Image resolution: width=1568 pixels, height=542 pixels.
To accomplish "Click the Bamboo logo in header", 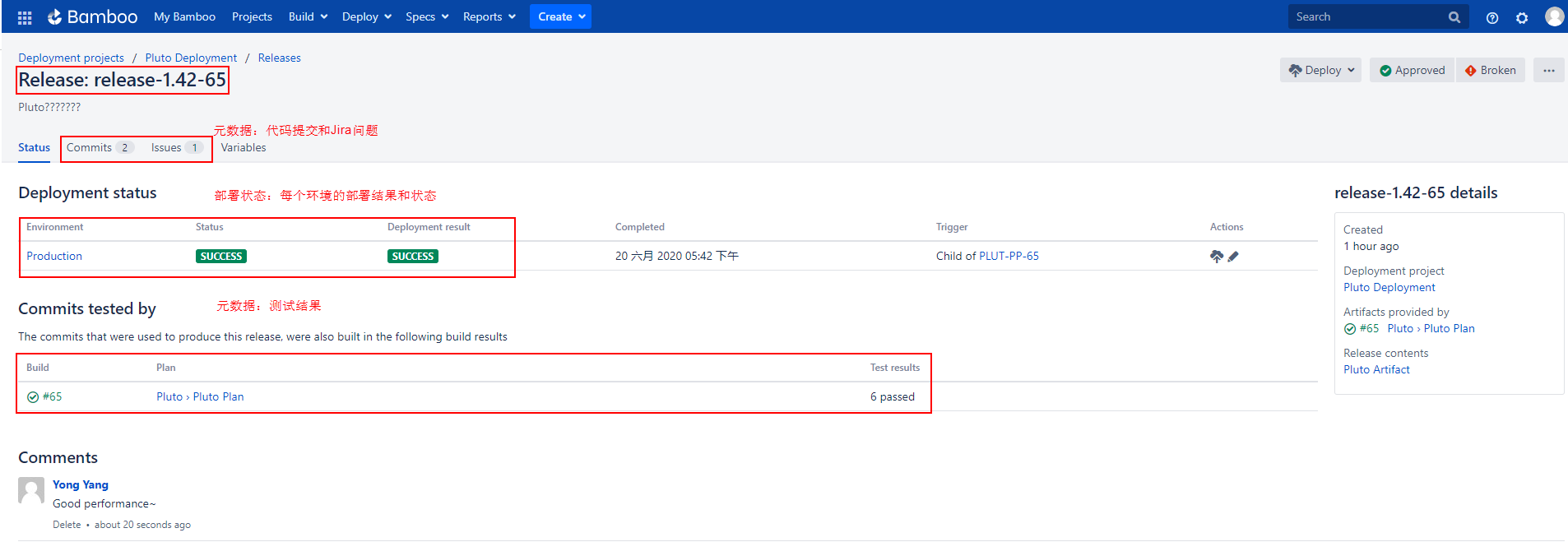I will (x=92, y=17).
